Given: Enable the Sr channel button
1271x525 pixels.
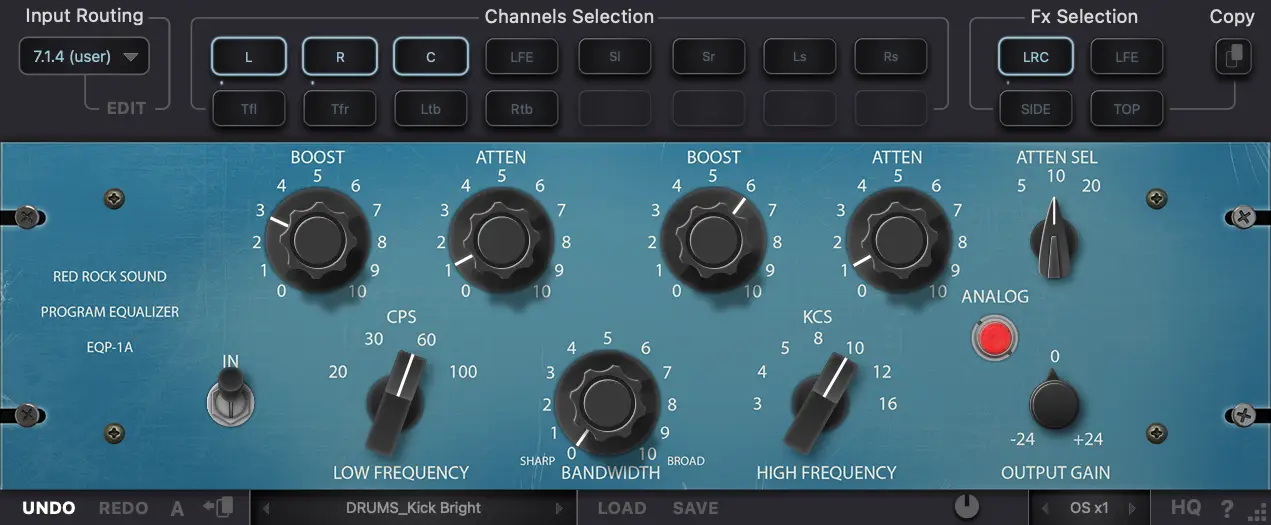Looking at the screenshot, I should point(708,57).
